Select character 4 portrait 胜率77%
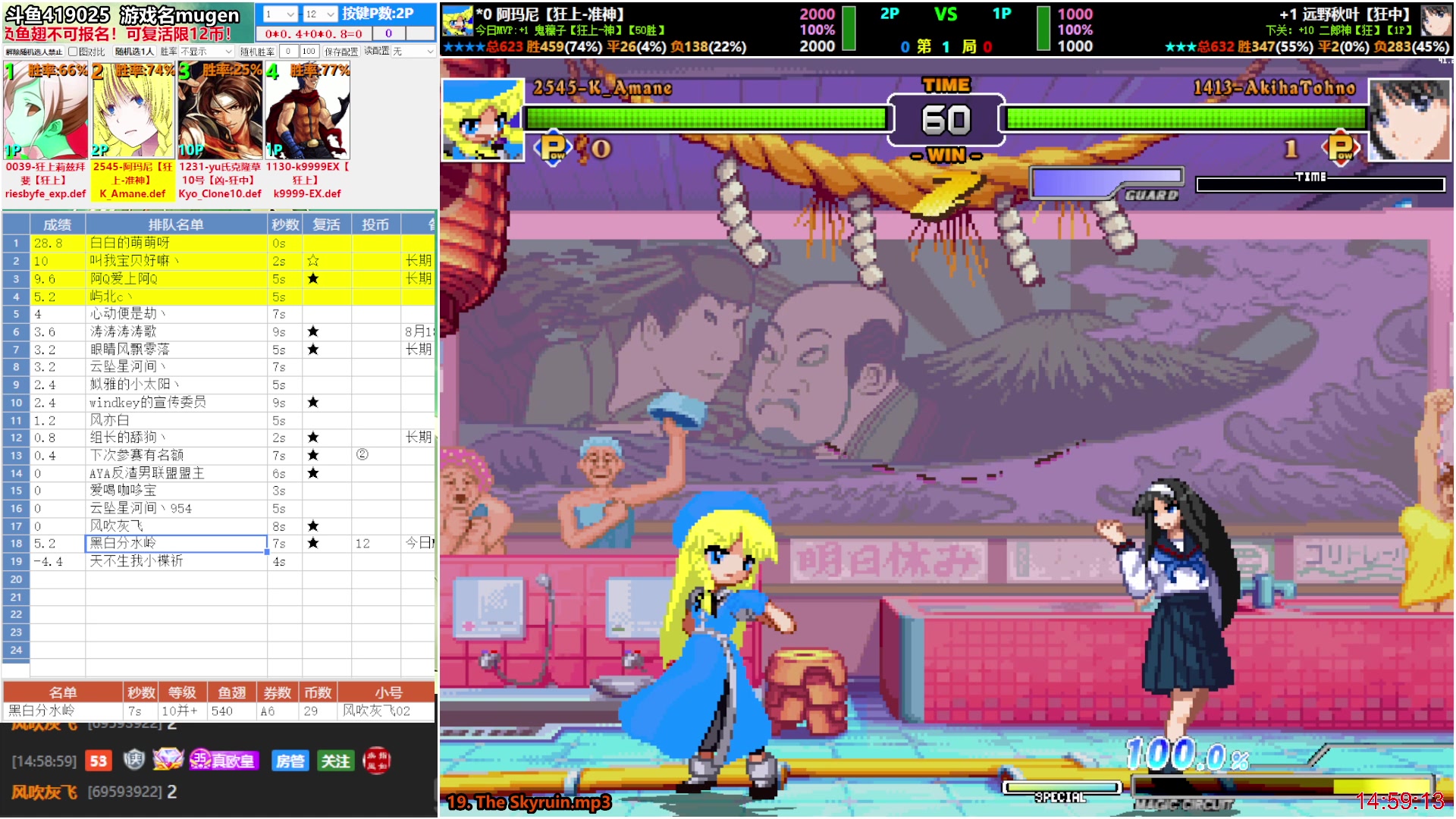This screenshot has height=819, width=1456. pos(307,111)
